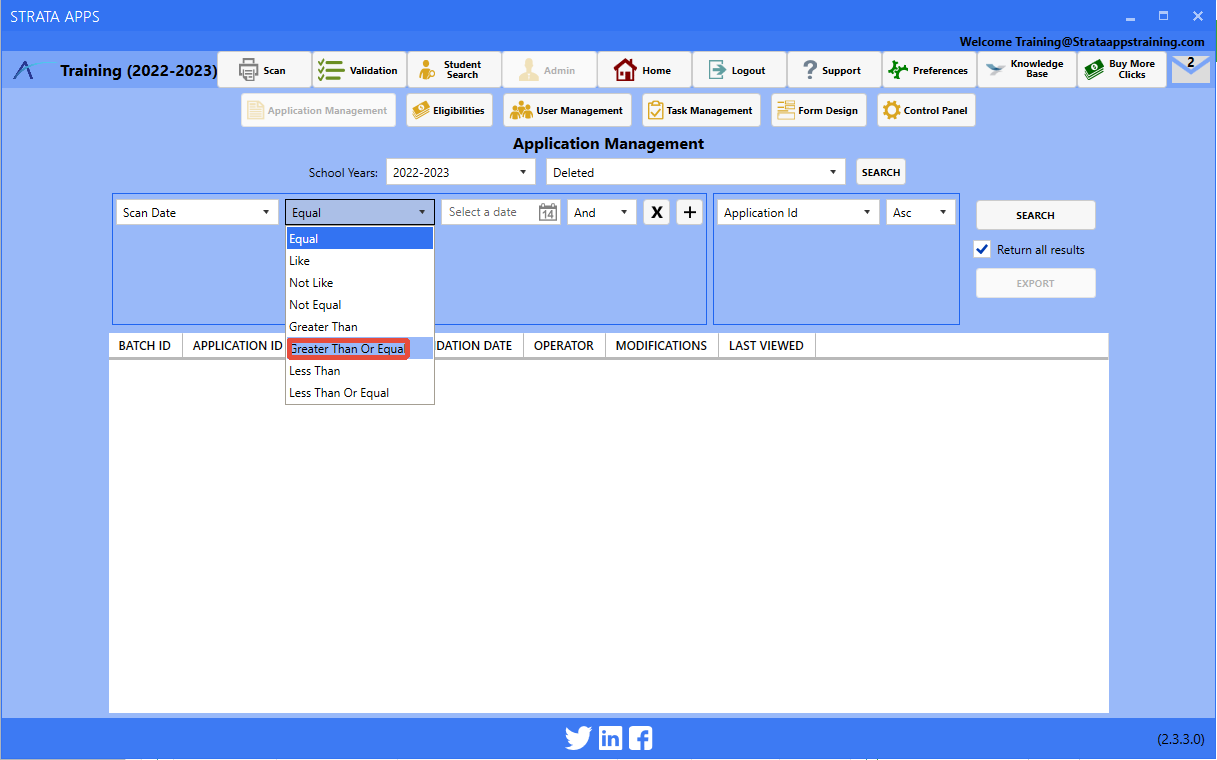Open the LinkedIn link in footer
The width and height of the screenshot is (1217, 760).
pyautogui.click(x=610, y=739)
